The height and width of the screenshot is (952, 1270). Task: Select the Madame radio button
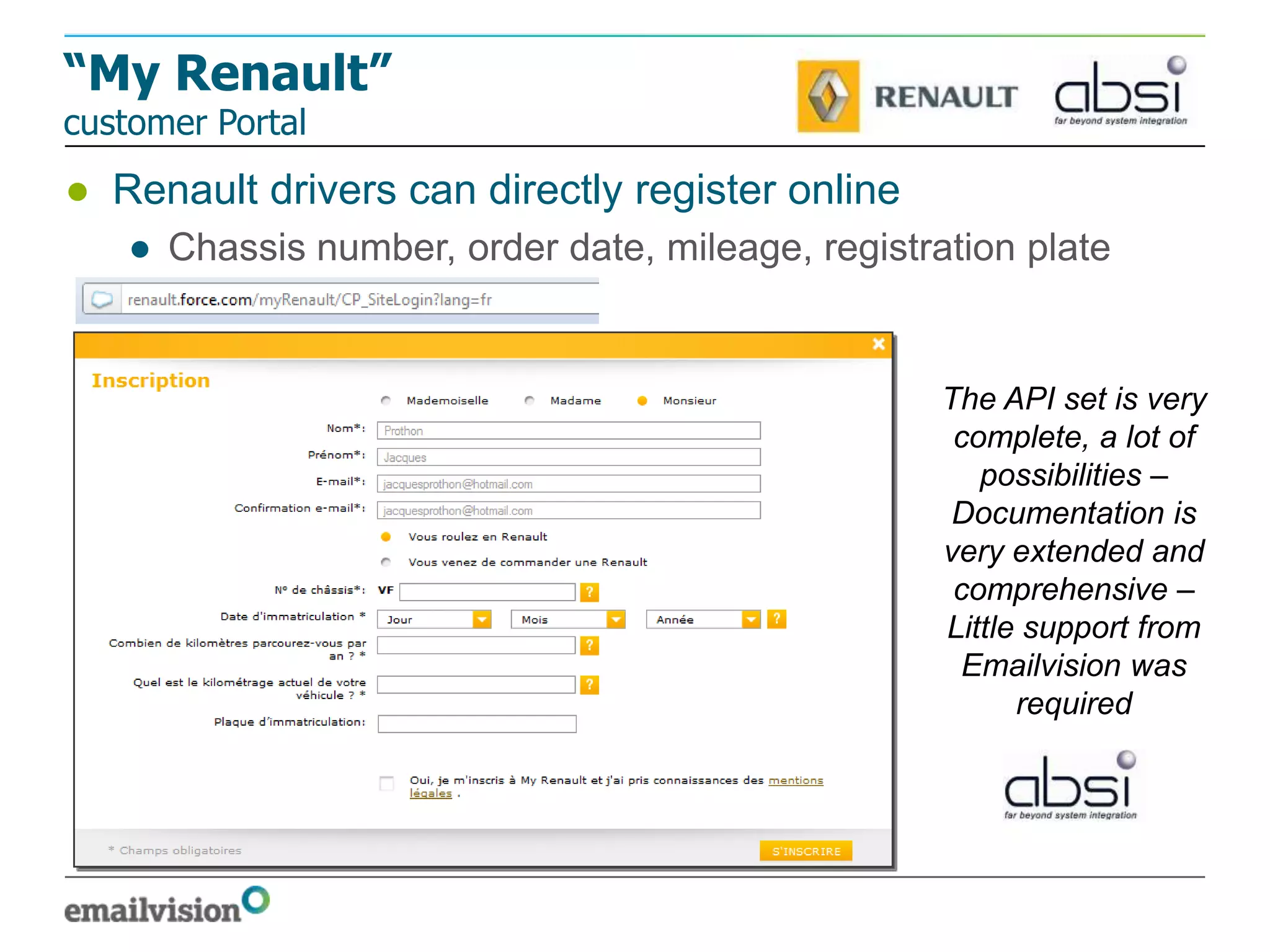529,400
